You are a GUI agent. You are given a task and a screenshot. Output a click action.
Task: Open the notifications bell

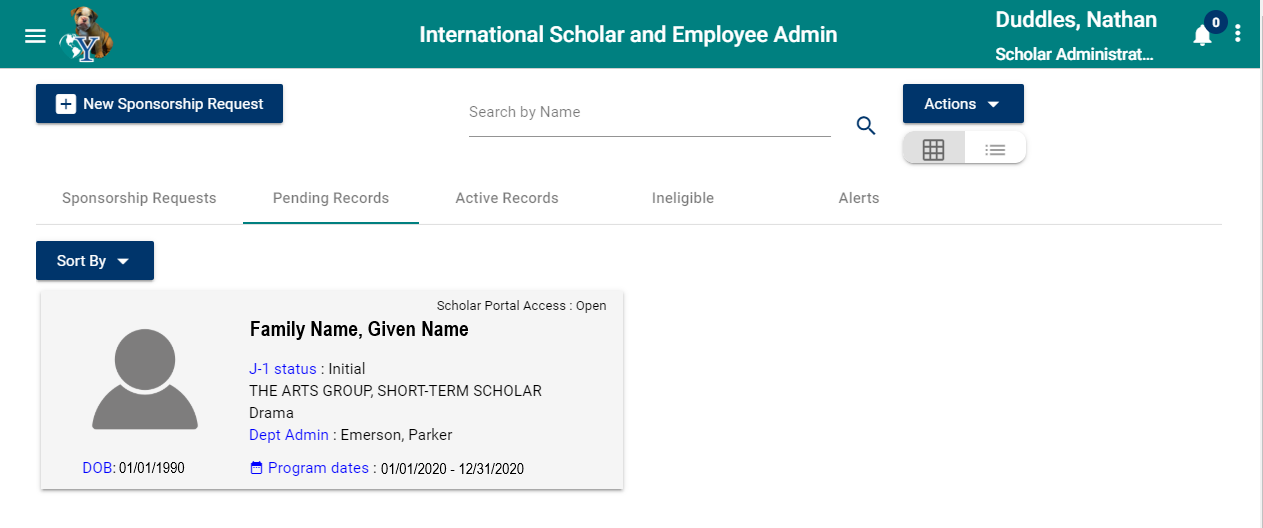coord(1202,36)
